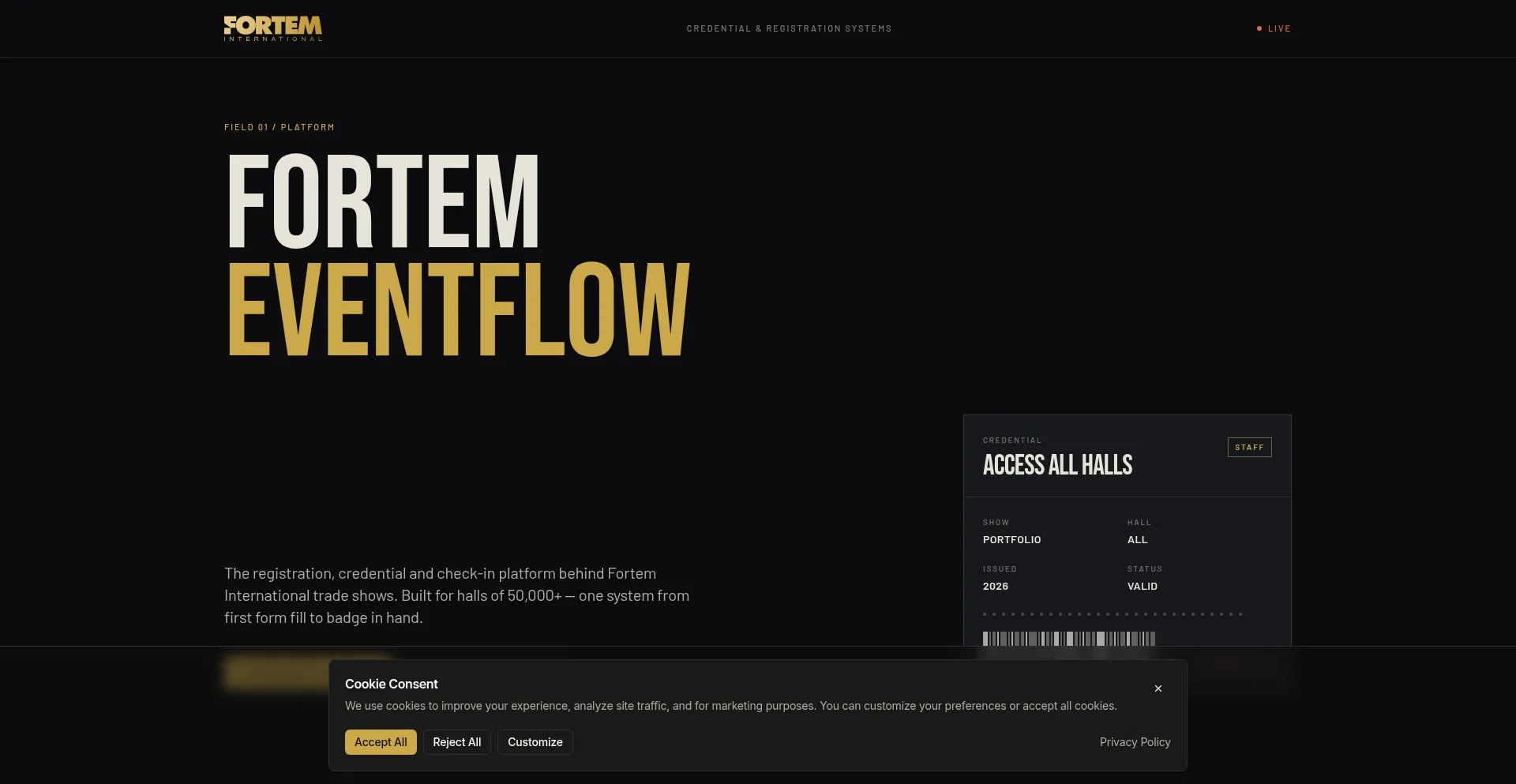Click the PORTFOLIO show value
This screenshot has height=784, width=1516.
point(1011,540)
